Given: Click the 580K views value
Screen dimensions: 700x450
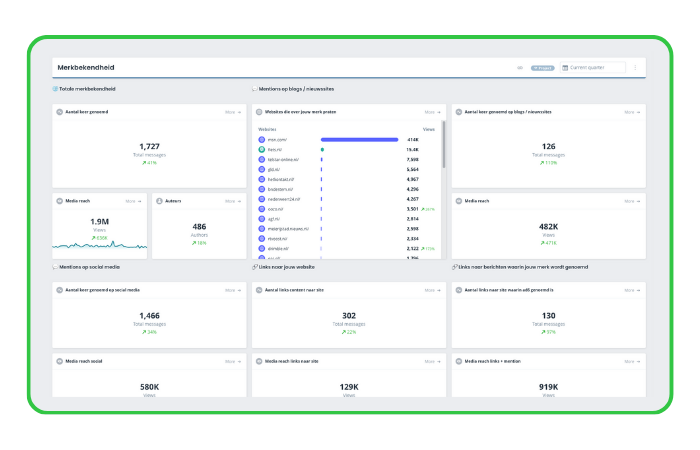Looking at the screenshot, I should pyautogui.click(x=150, y=387).
